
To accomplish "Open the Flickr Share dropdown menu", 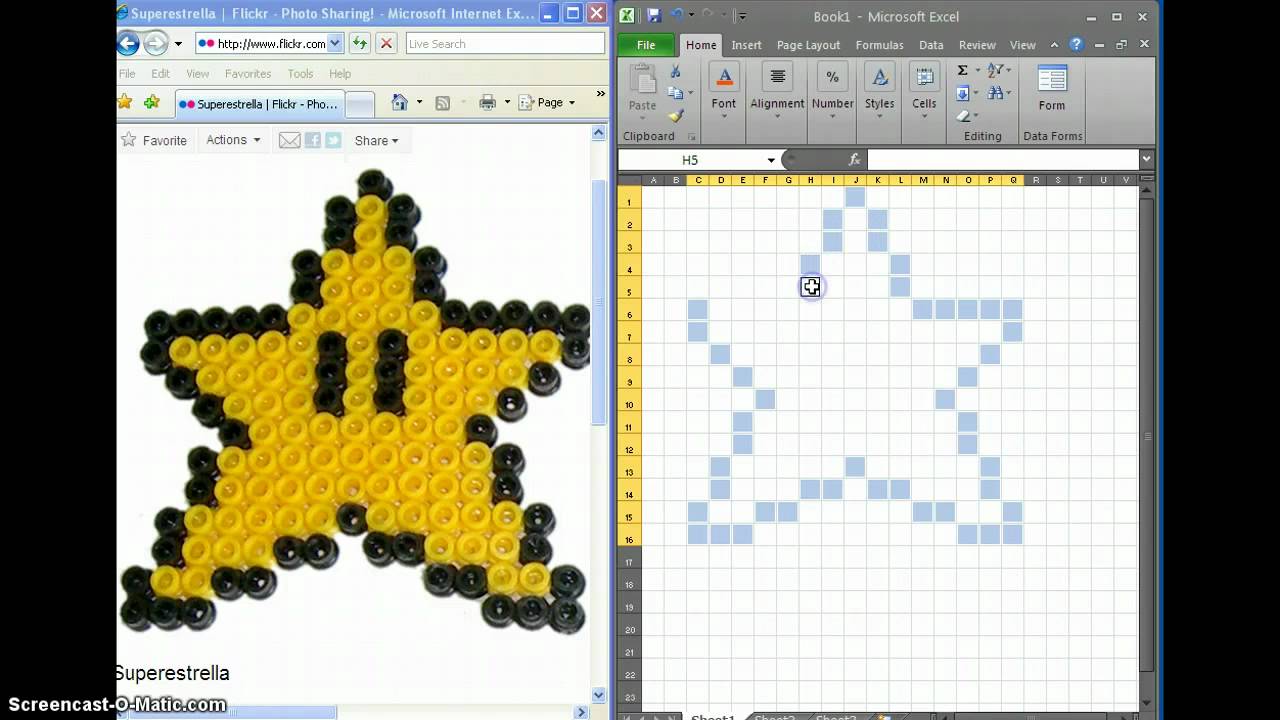I will coord(376,141).
